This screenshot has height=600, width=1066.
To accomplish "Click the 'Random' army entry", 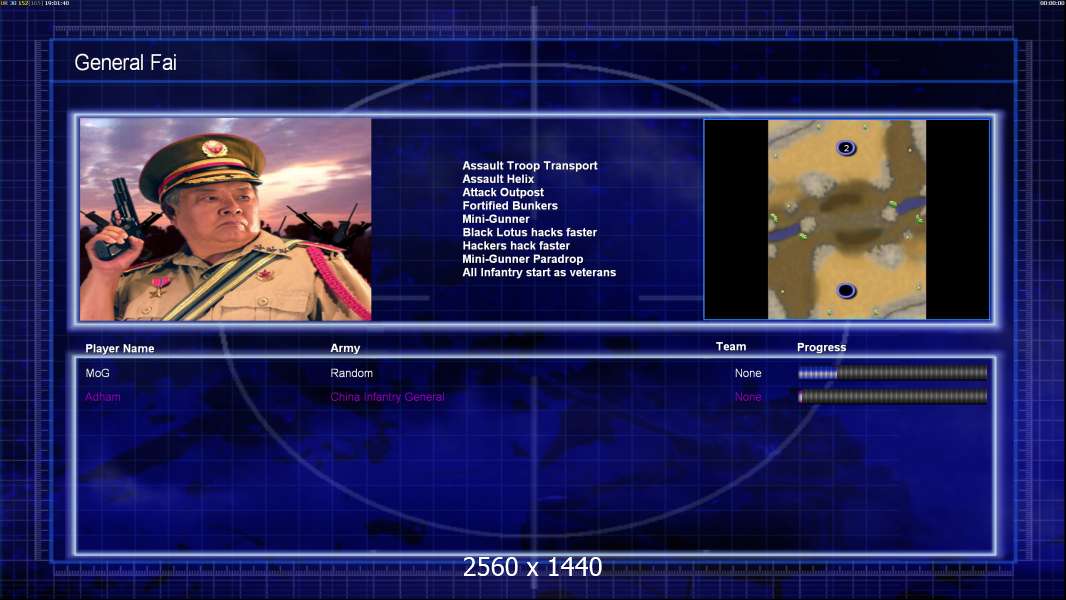I will click(351, 373).
